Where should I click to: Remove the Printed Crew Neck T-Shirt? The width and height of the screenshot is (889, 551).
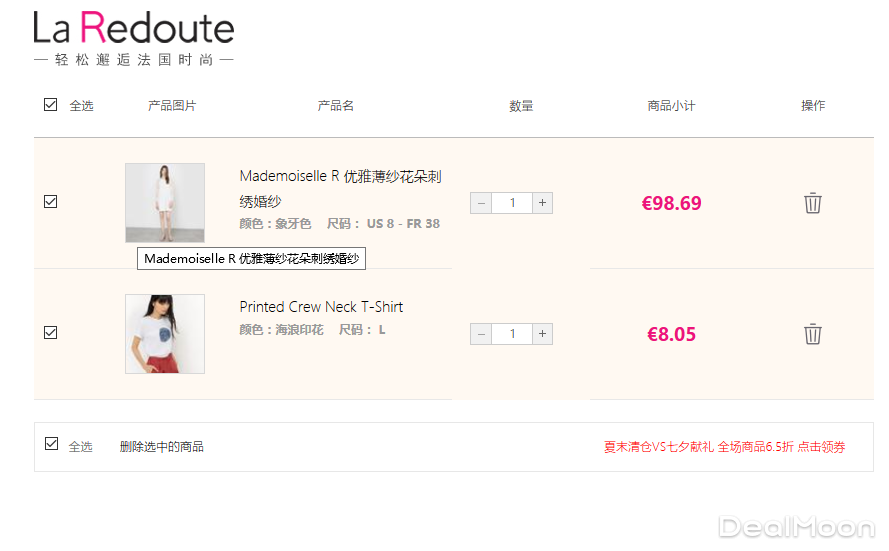pos(813,334)
